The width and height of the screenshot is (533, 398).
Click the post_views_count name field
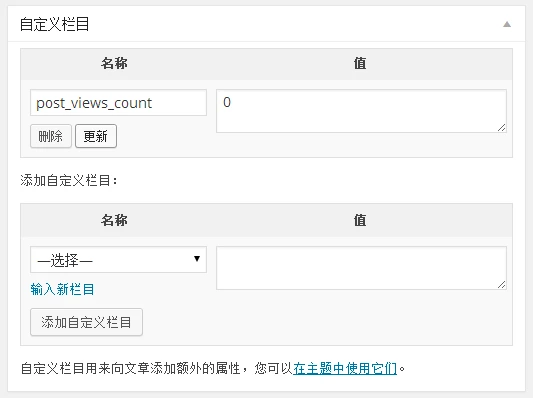coord(118,103)
